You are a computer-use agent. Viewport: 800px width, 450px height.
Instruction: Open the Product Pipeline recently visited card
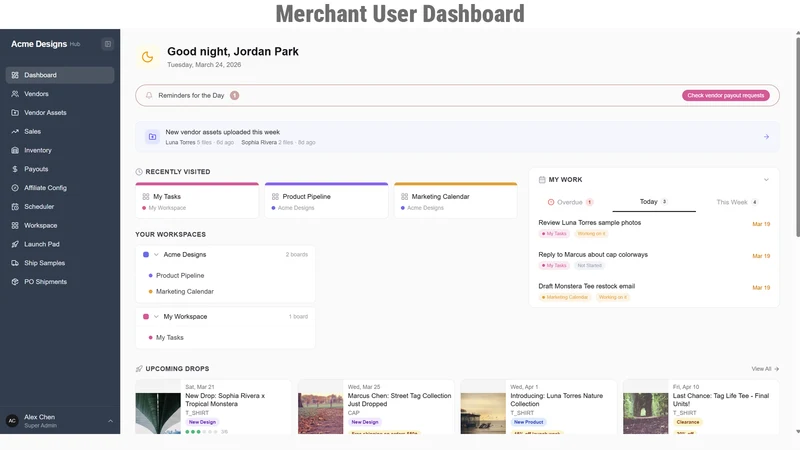point(326,201)
